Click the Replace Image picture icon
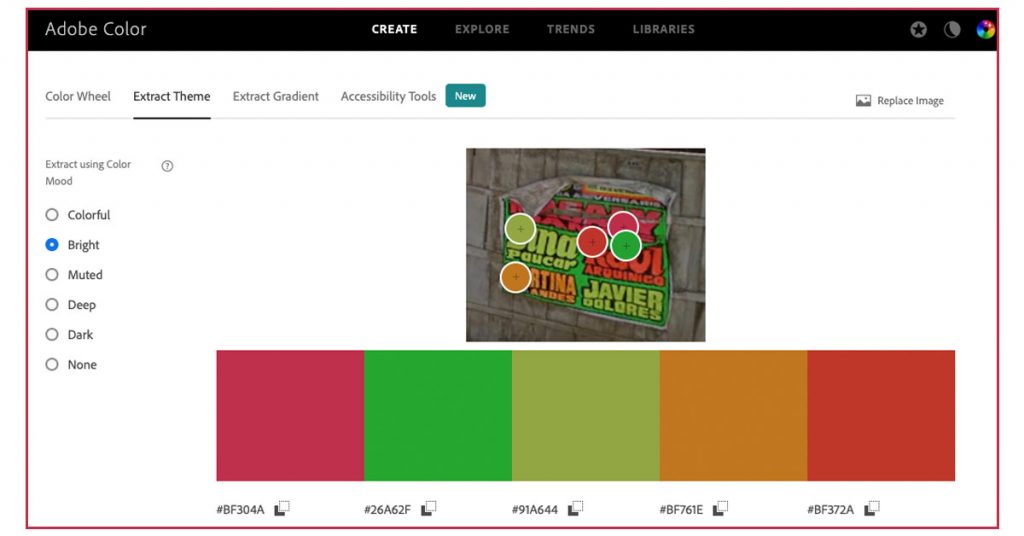1024x536 pixels. 863,101
